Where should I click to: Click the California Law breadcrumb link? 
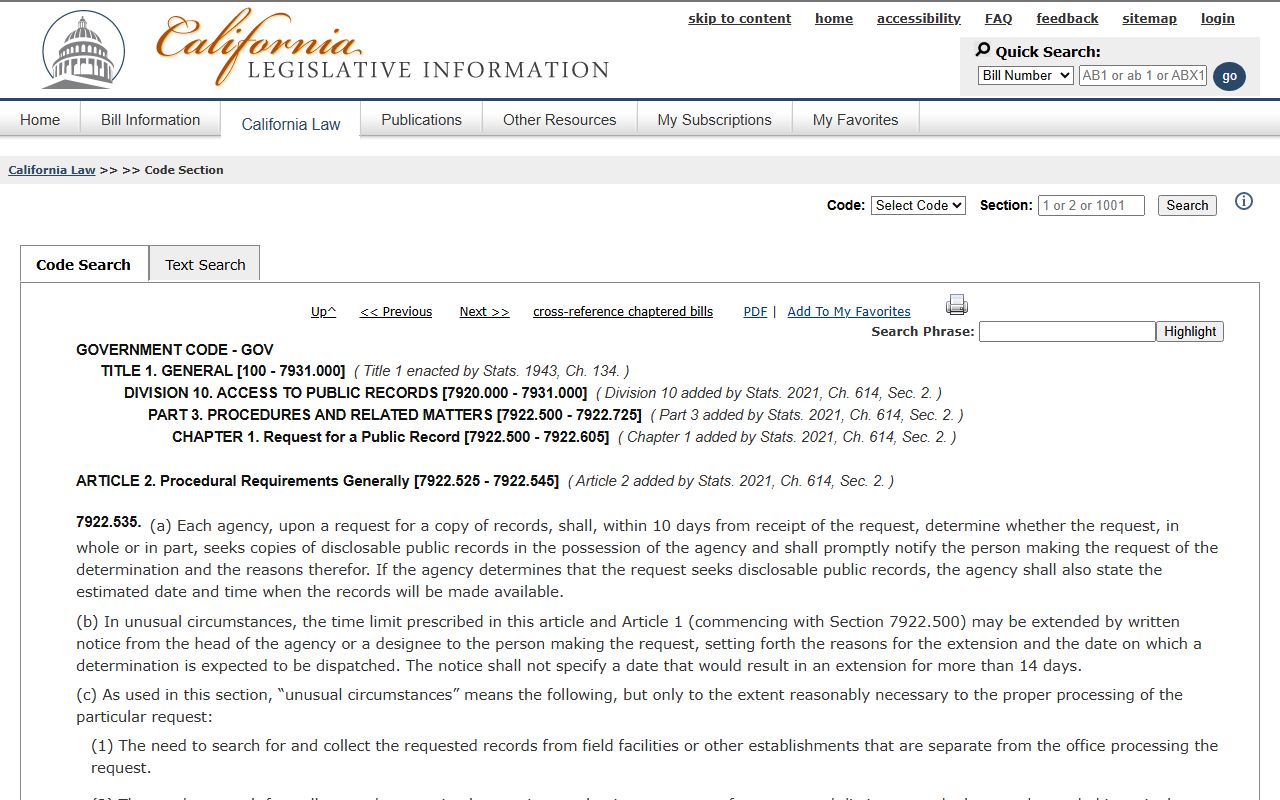(52, 170)
